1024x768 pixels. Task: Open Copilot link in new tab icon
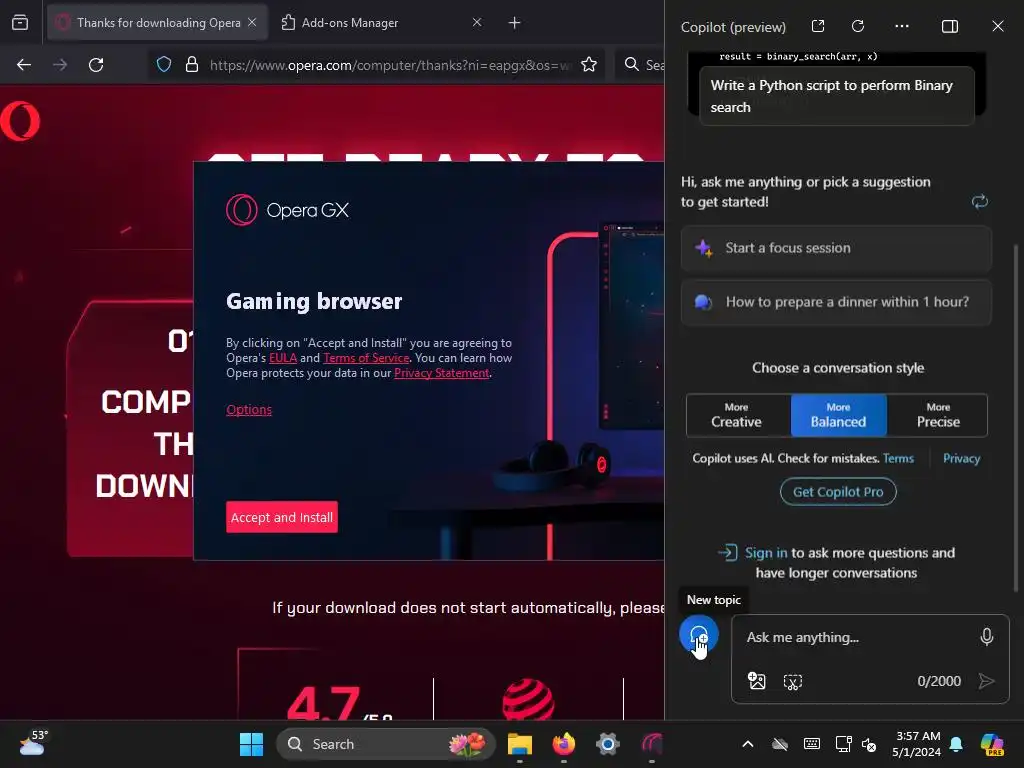(818, 26)
